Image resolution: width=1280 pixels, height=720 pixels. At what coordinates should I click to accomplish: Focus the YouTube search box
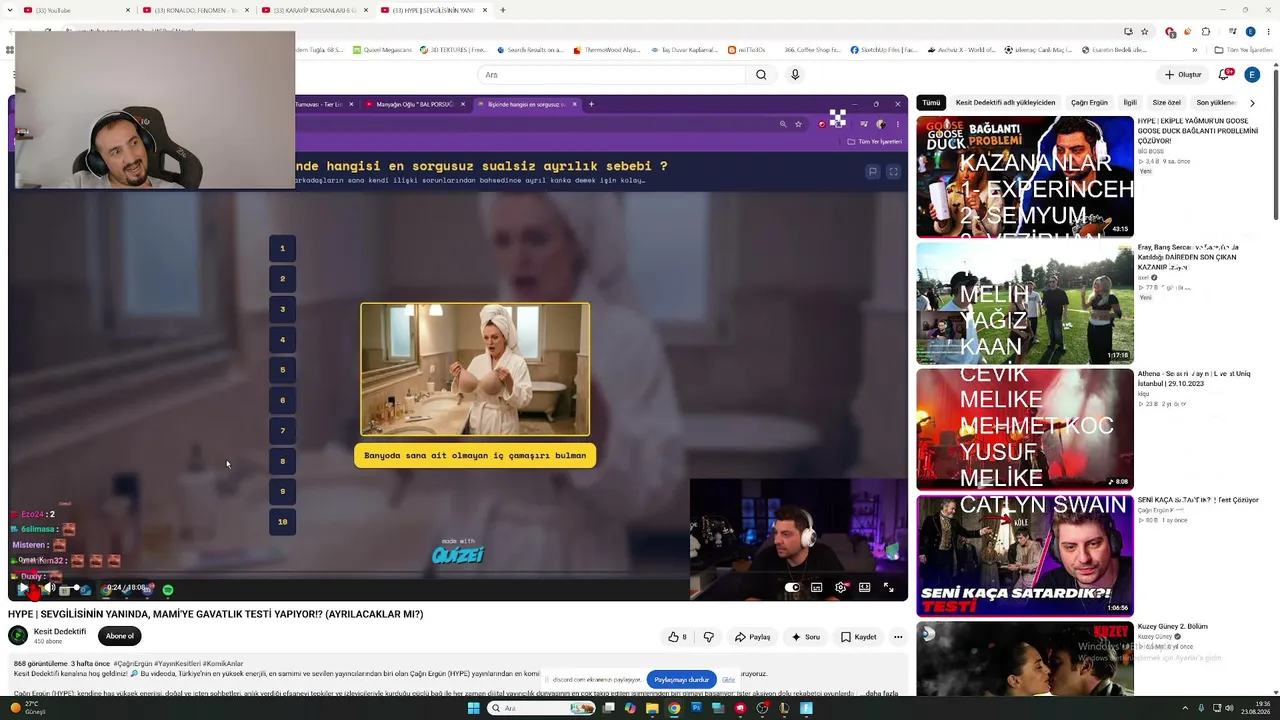click(612, 75)
